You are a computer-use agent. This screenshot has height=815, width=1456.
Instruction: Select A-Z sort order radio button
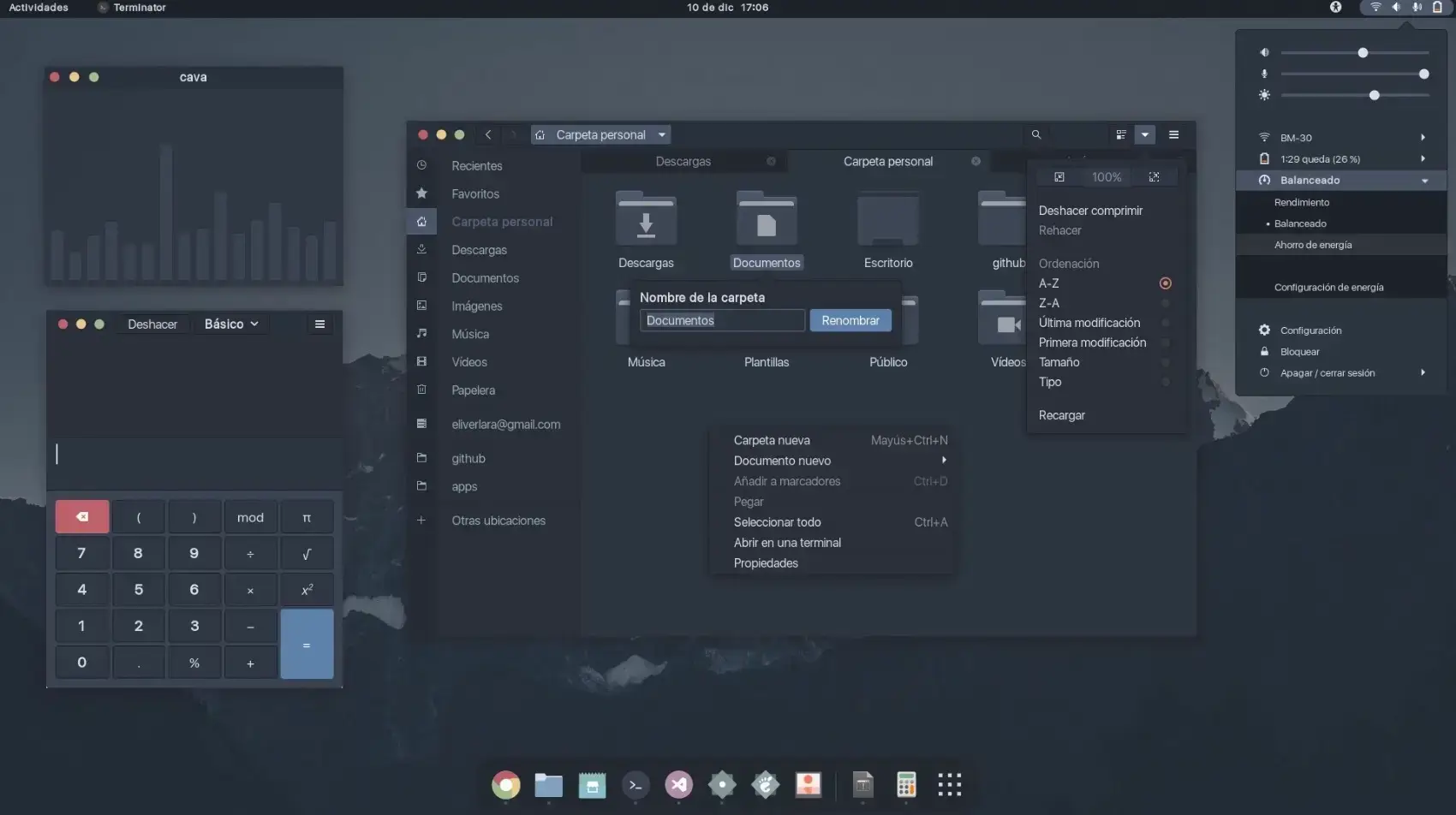coord(1165,283)
